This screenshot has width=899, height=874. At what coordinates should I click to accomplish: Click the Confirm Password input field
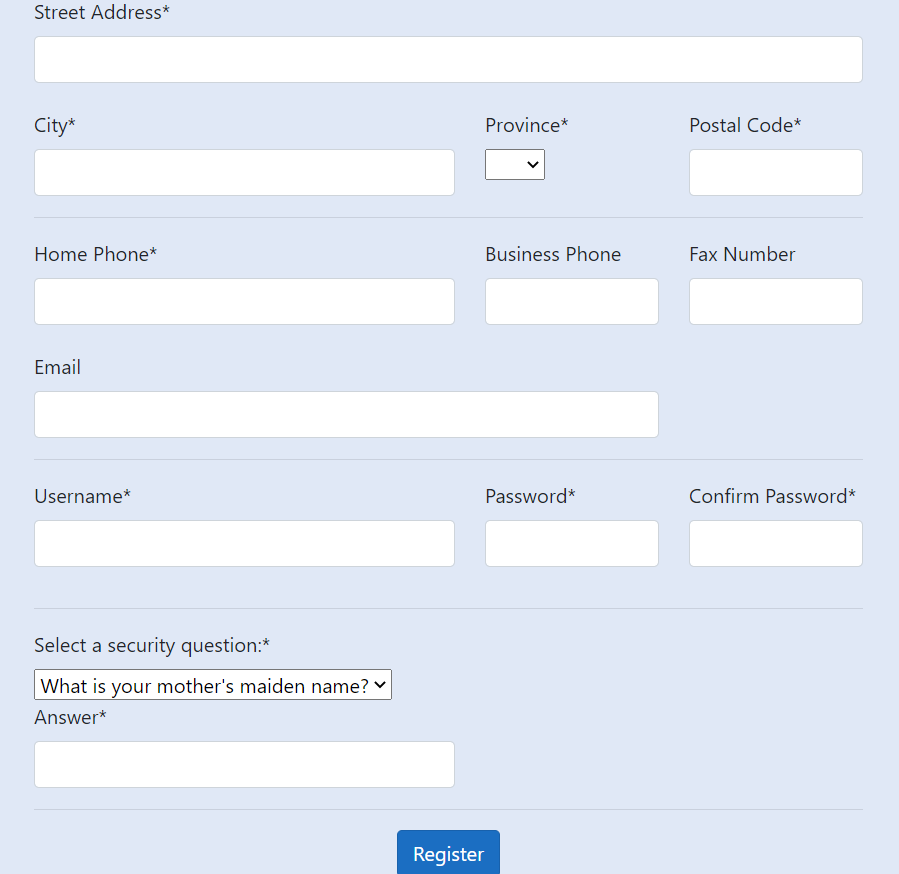click(775, 543)
